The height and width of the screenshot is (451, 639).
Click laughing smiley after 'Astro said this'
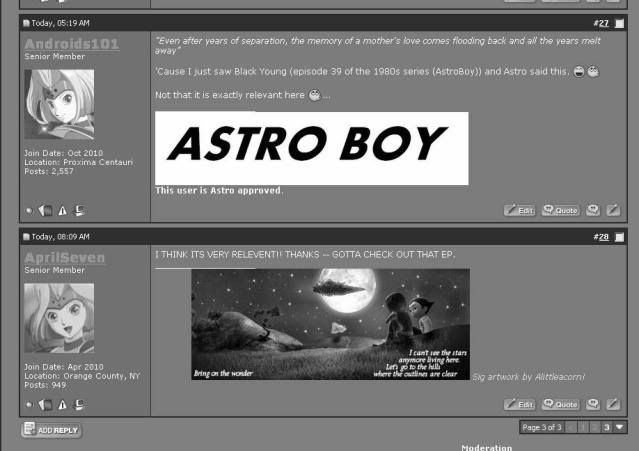[x=579, y=72]
